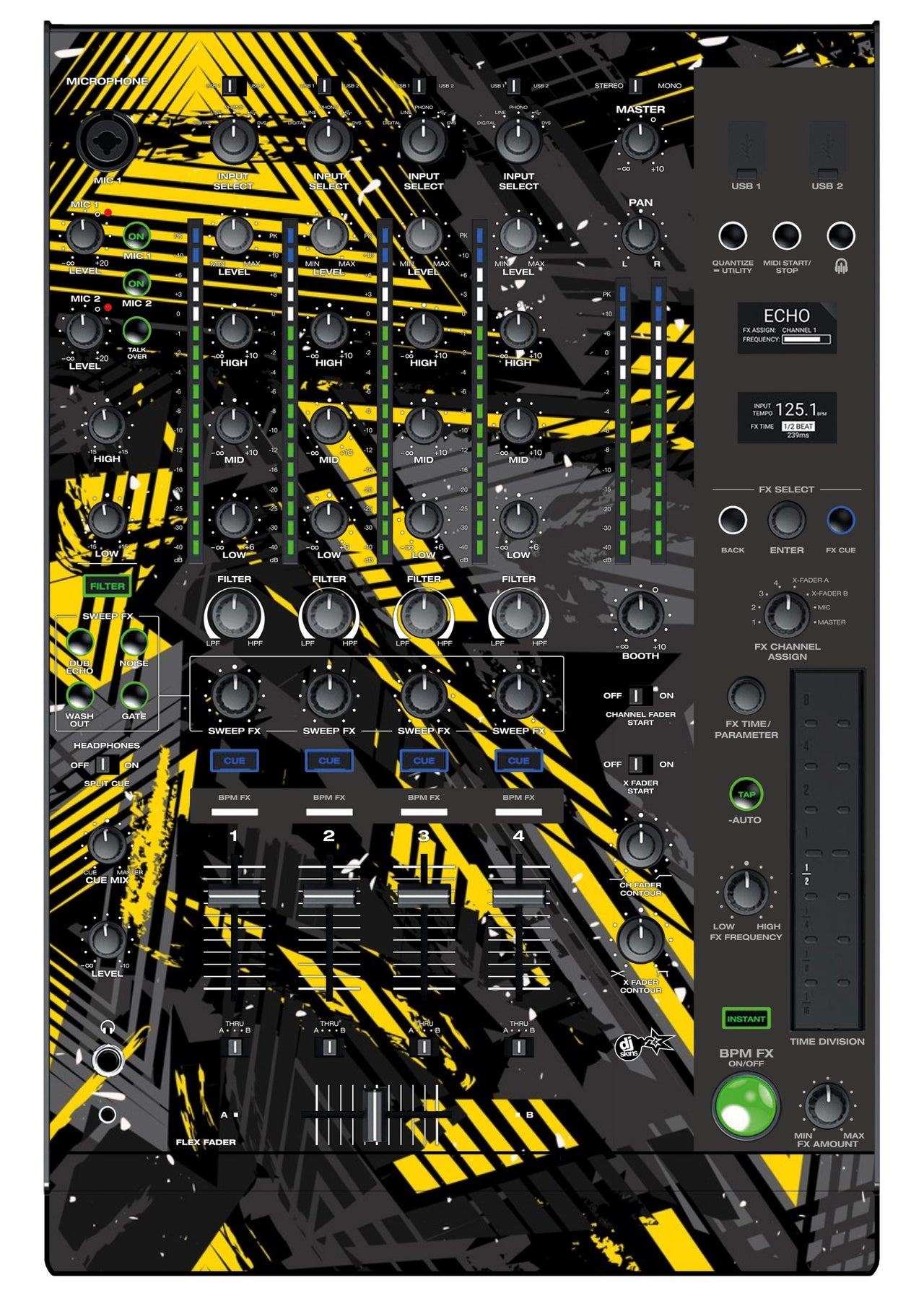The width and height of the screenshot is (924, 1314).
Task: Click the FX Time/Parameter knob
Action: click(x=746, y=696)
